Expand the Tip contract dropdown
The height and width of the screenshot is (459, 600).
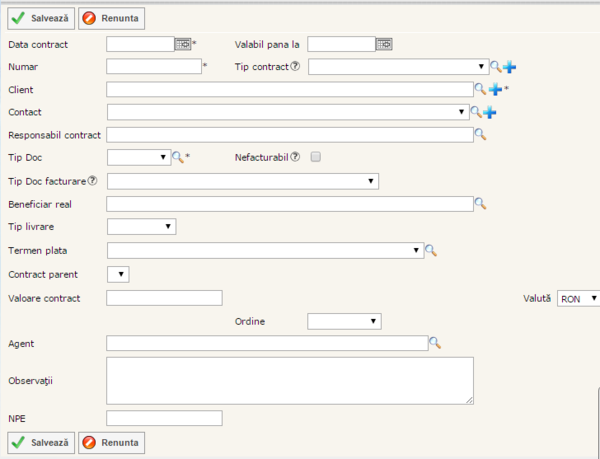tap(398, 67)
